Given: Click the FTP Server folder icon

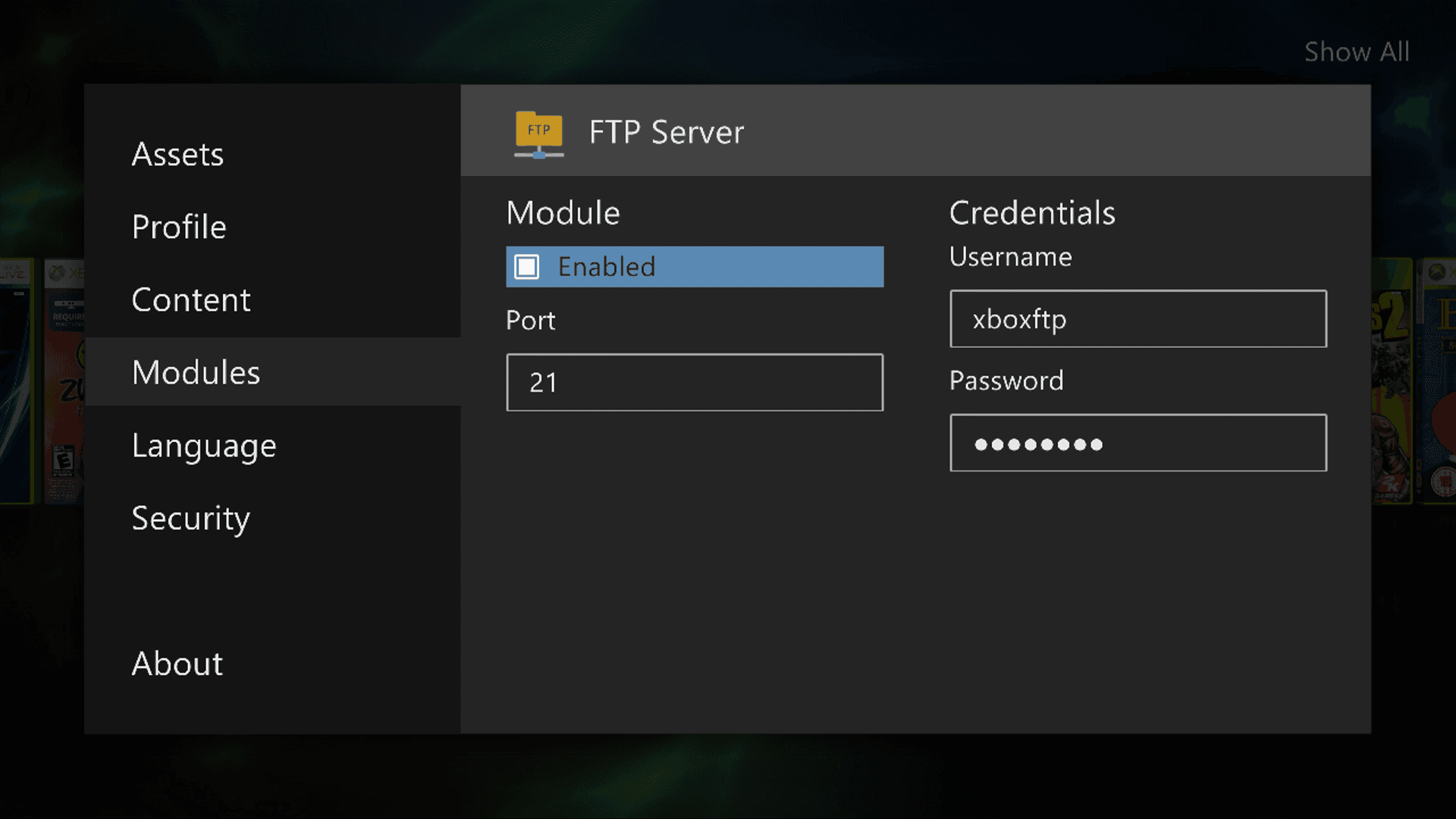Looking at the screenshot, I should click(538, 135).
